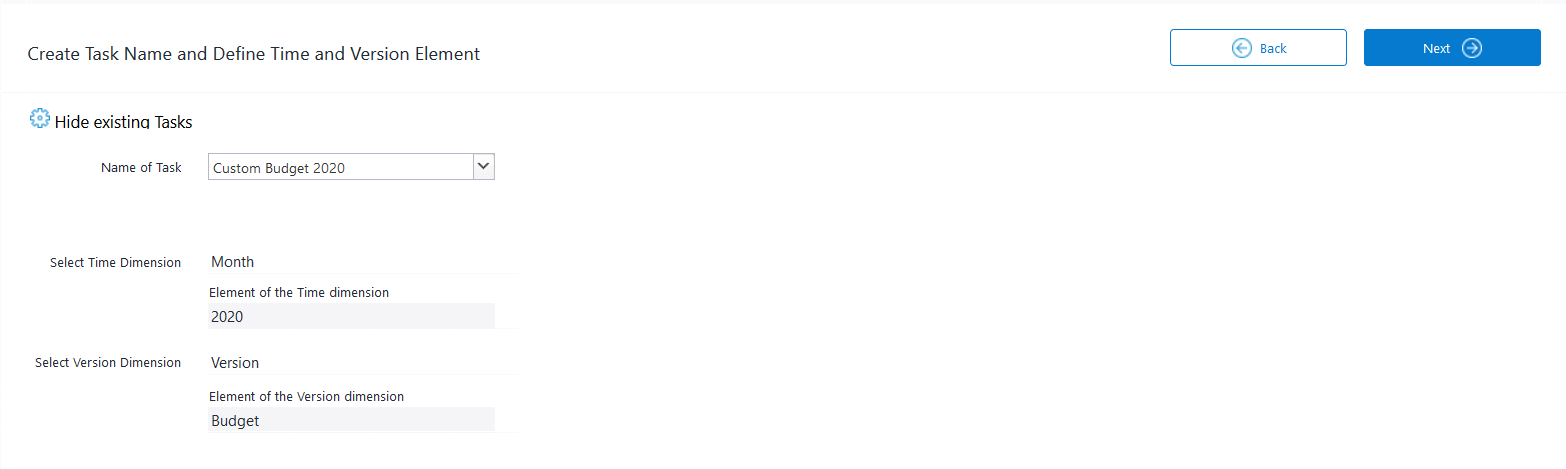Click the word Next inside the blue button

click(x=1436, y=48)
